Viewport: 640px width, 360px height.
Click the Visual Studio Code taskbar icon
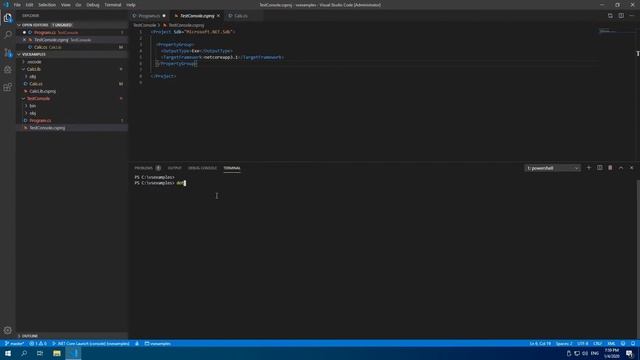tap(73, 353)
